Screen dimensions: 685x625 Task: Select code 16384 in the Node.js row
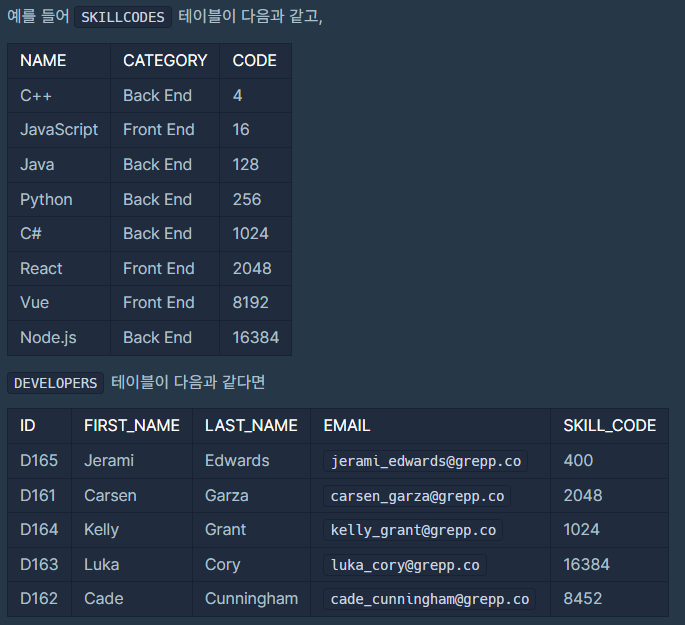point(256,338)
